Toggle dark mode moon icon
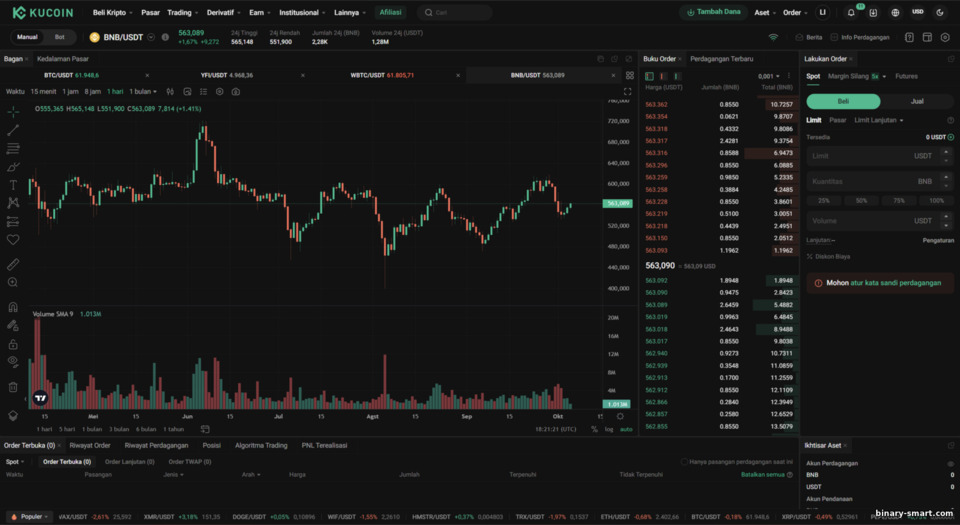This screenshot has width=960, height=525. click(940, 12)
